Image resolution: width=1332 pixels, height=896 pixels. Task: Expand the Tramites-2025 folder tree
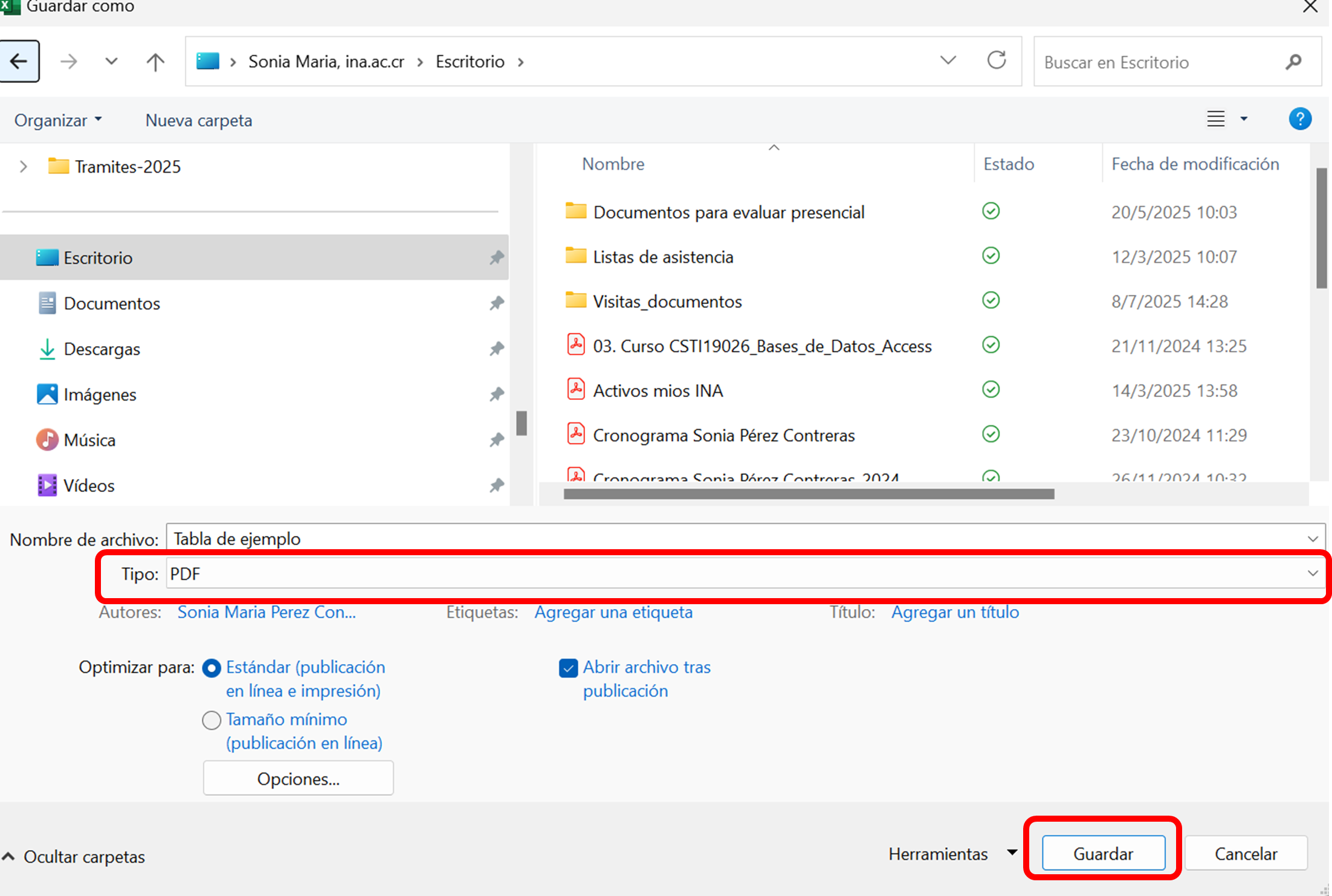23,166
